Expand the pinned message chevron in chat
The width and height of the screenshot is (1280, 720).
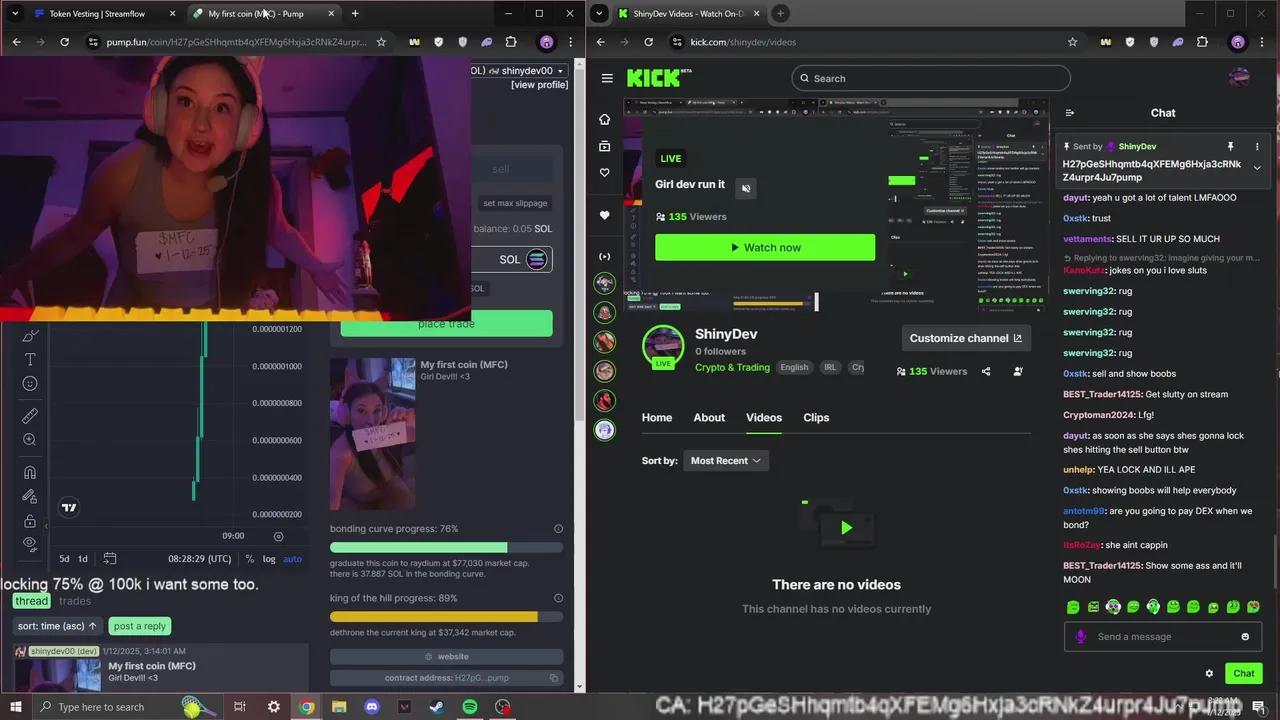1257,168
